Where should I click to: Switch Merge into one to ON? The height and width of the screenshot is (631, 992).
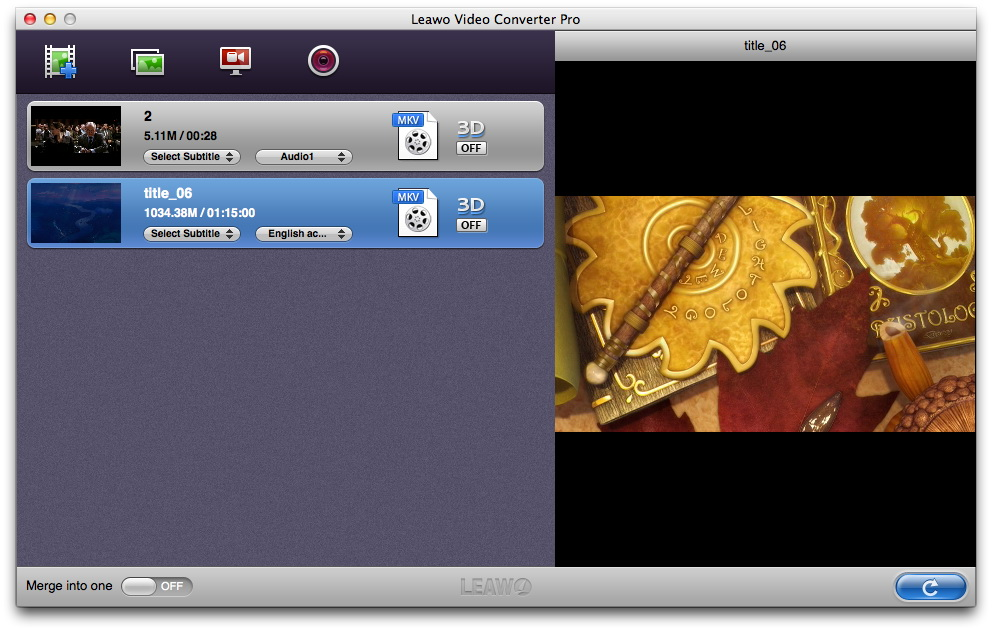pos(156,586)
